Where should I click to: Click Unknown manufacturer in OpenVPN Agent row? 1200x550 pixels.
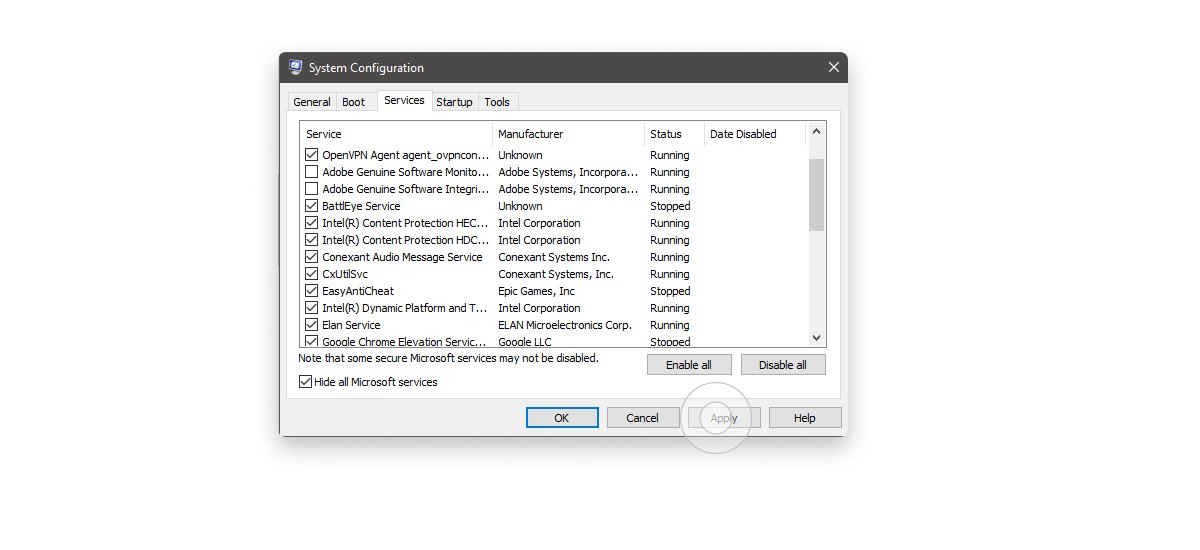pos(520,155)
